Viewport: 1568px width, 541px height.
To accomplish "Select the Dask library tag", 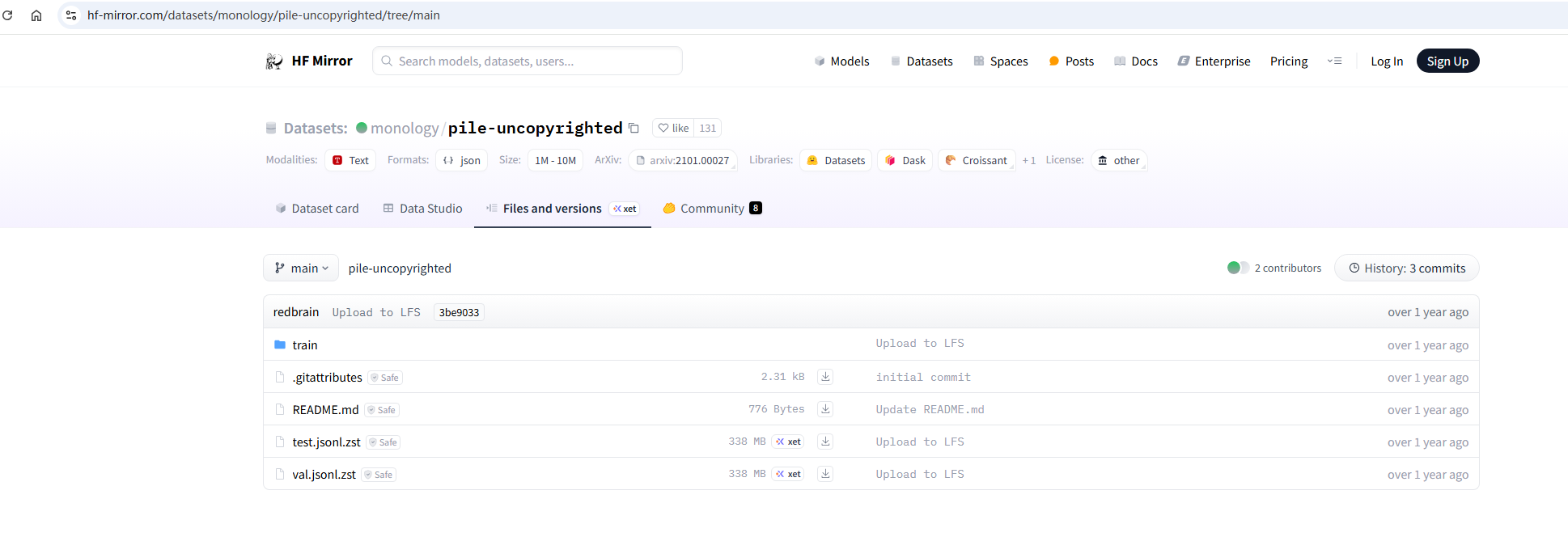I will point(905,161).
